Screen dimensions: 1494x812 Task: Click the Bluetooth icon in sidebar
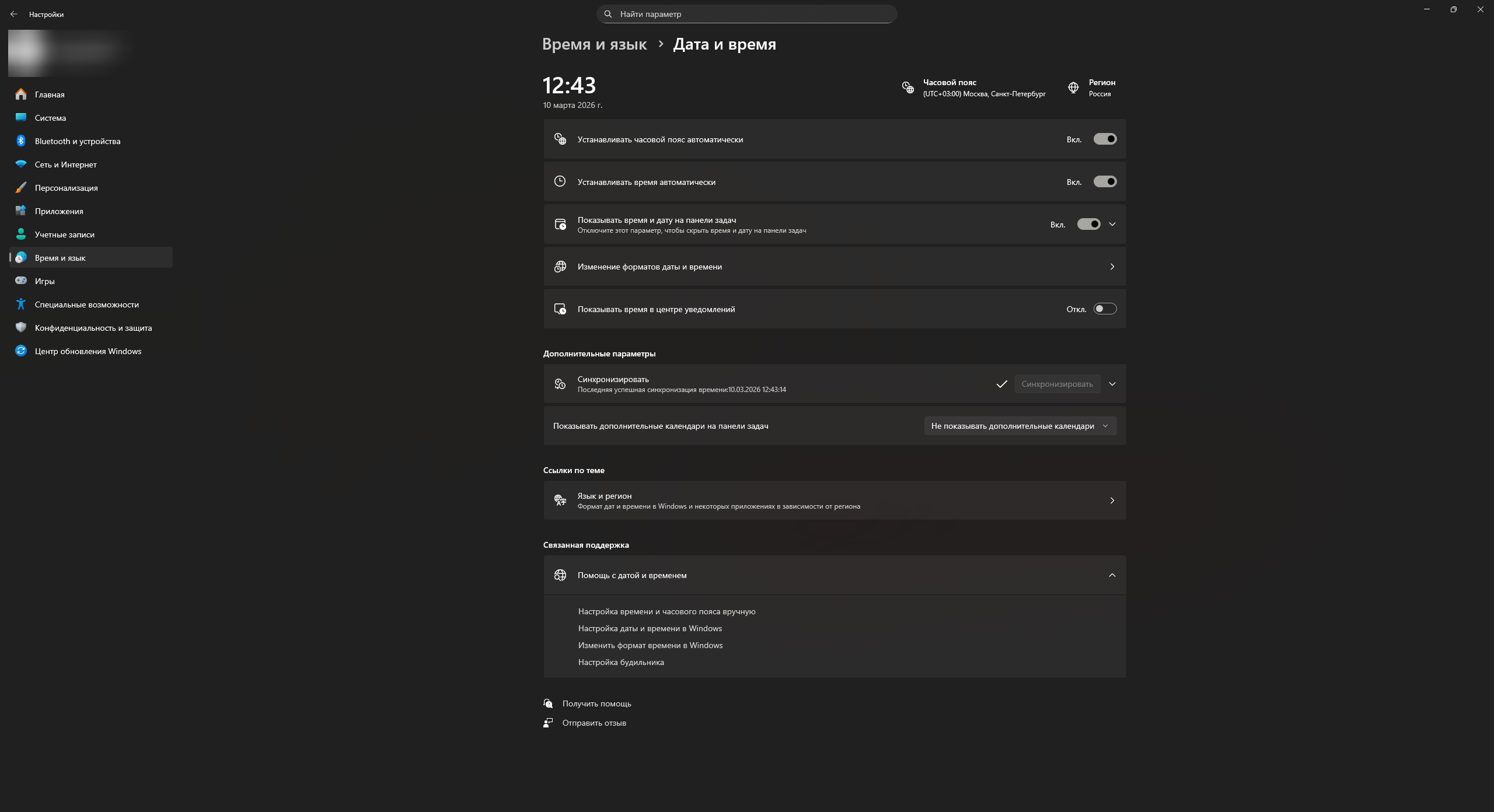pos(21,141)
